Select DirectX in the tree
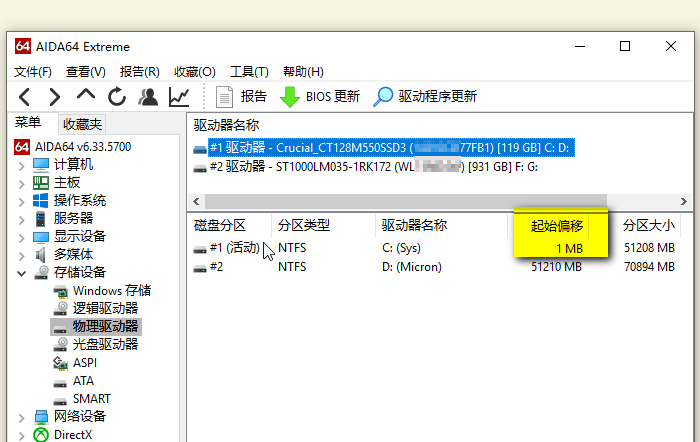Viewport: 700px width, 442px height. (73, 434)
